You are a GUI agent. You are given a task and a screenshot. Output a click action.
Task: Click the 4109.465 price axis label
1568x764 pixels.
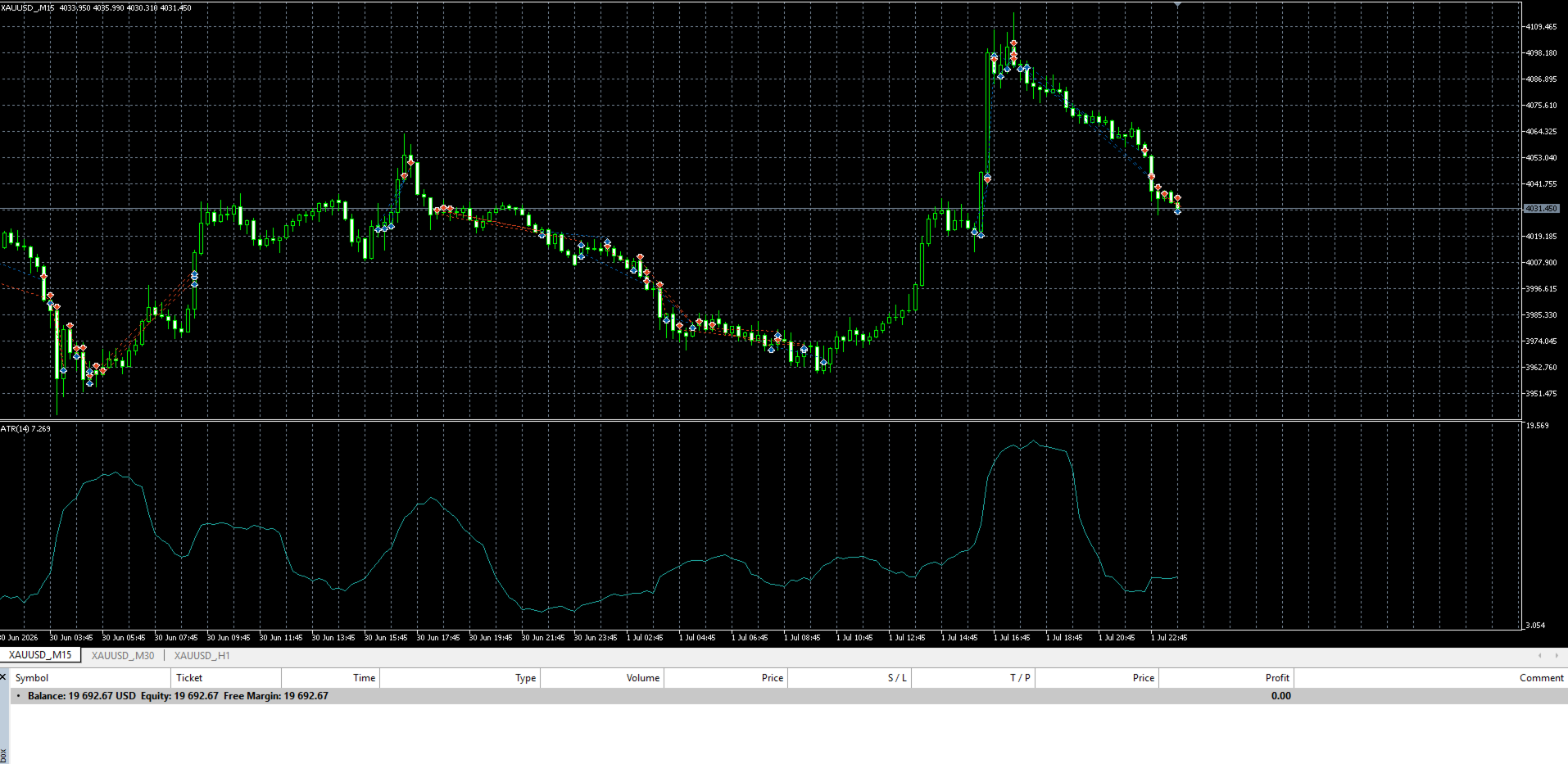1541,27
